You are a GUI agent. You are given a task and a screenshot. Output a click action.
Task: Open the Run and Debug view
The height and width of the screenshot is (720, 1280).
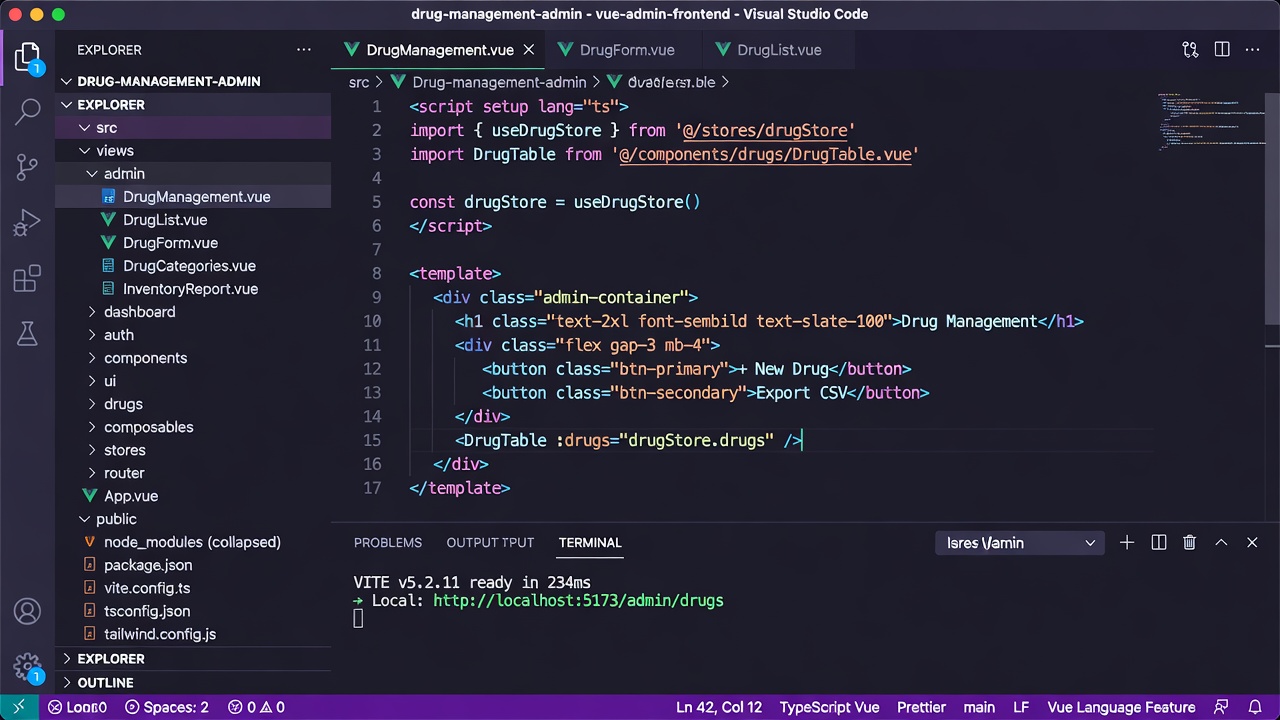(x=27, y=223)
